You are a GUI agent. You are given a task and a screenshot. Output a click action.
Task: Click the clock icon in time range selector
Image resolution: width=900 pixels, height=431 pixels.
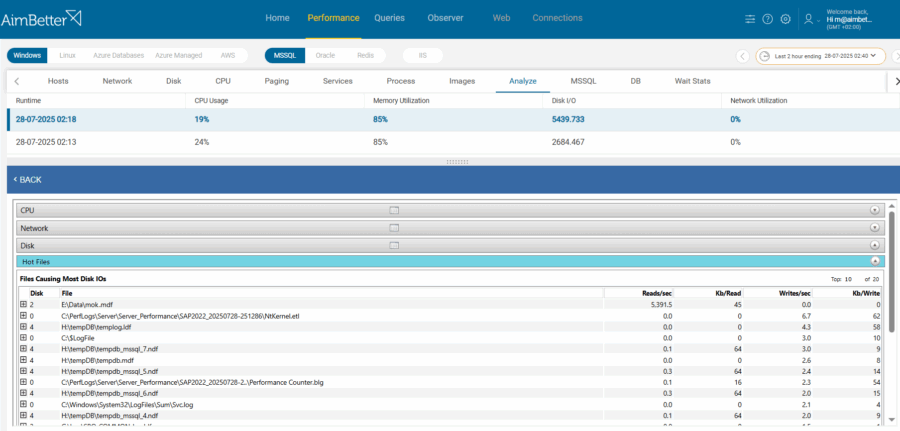pos(765,56)
